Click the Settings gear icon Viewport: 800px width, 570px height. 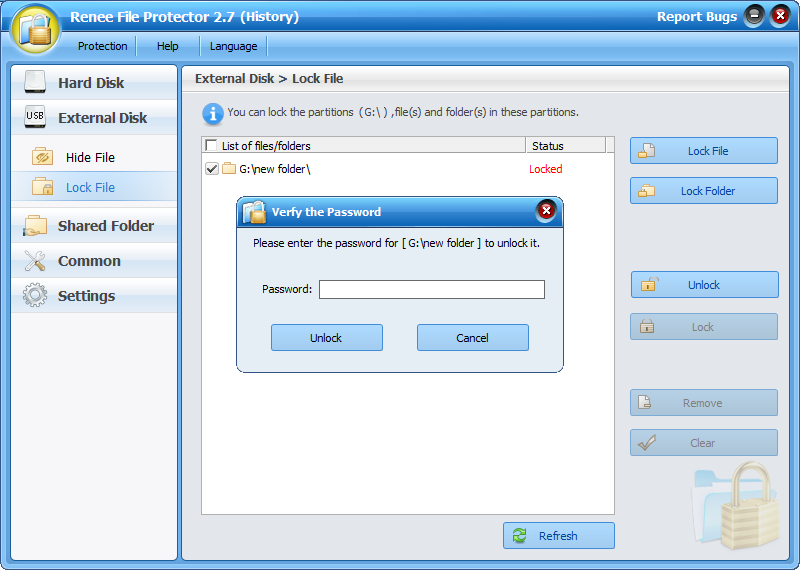pos(35,296)
